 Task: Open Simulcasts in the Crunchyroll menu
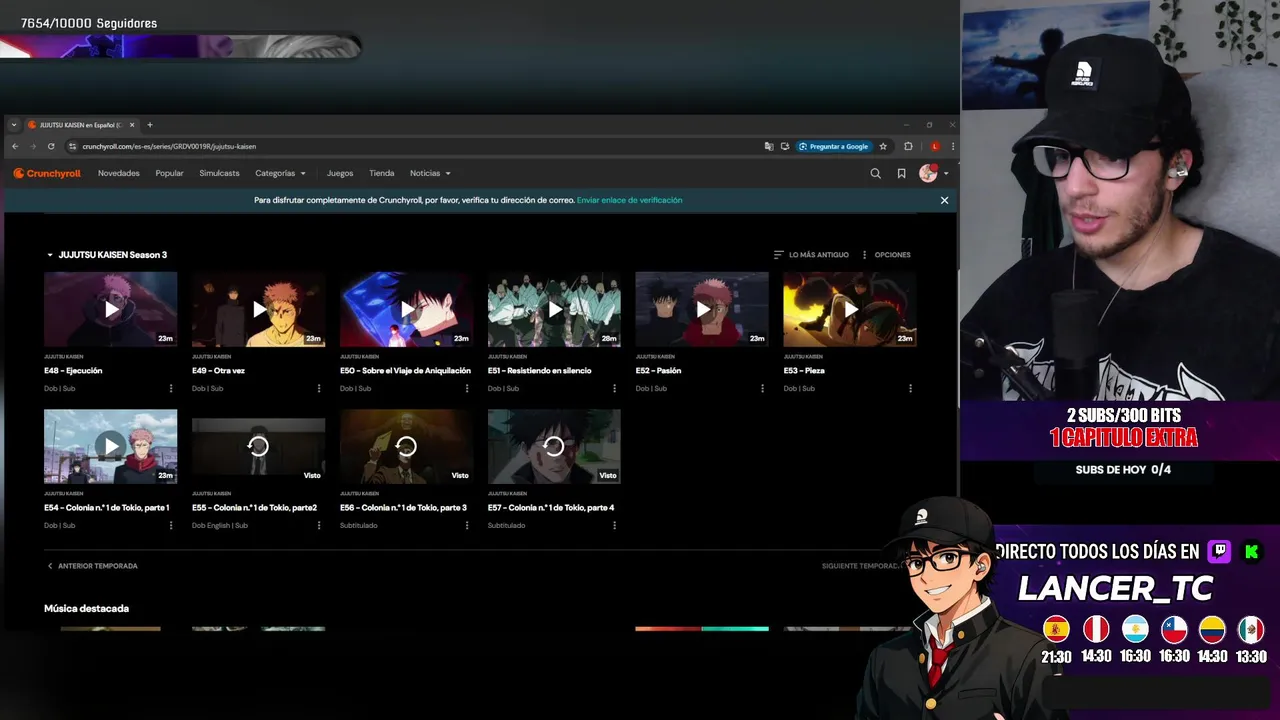pyautogui.click(x=219, y=173)
